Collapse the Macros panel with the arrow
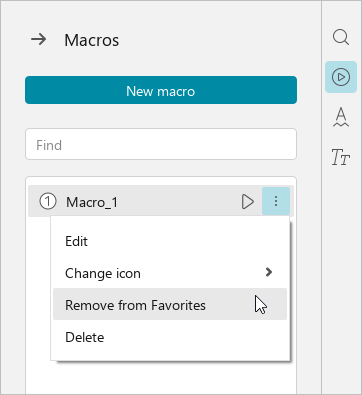 pos(39,40)
